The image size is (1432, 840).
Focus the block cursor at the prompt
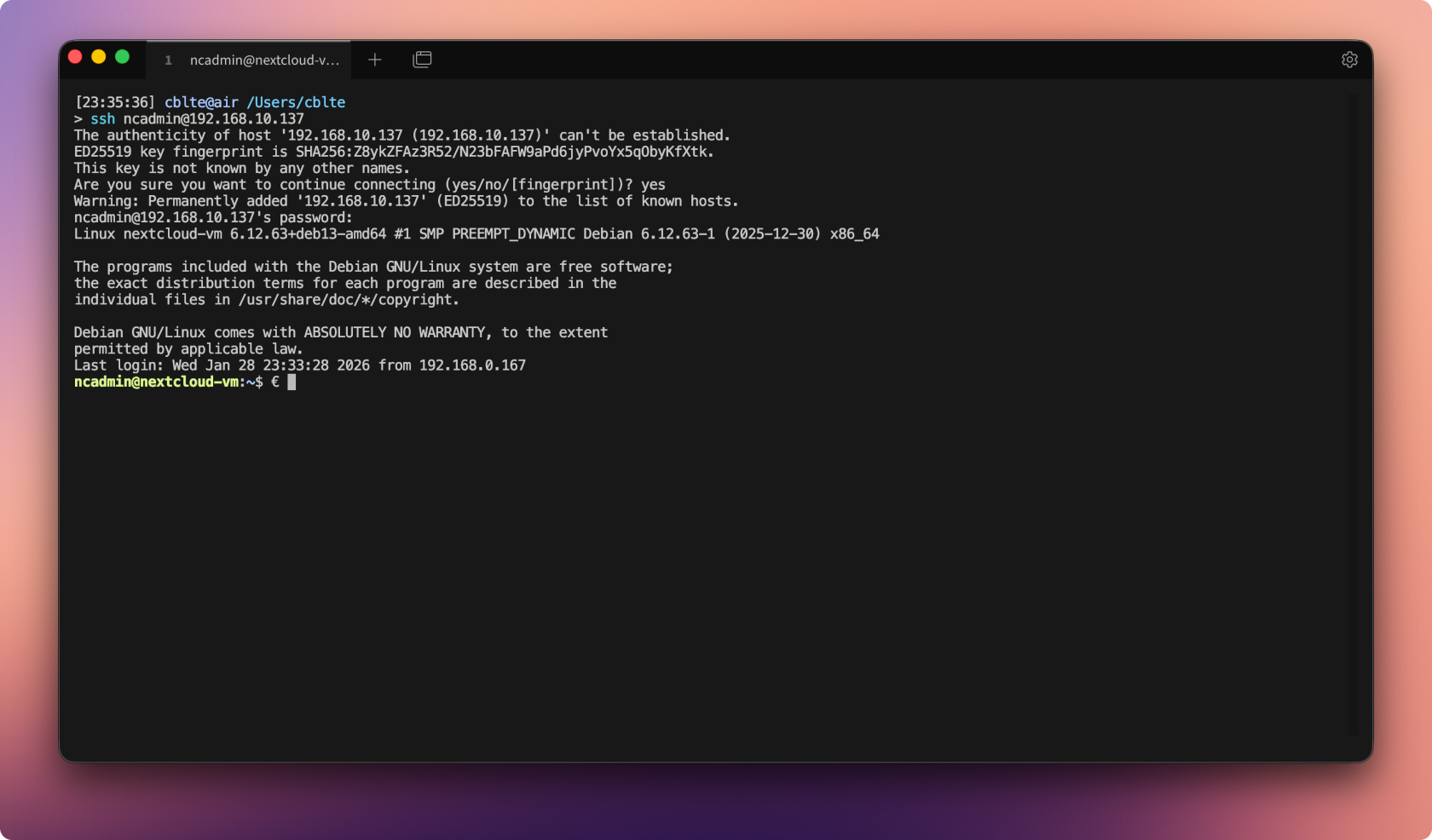click(x=292, y=382)
